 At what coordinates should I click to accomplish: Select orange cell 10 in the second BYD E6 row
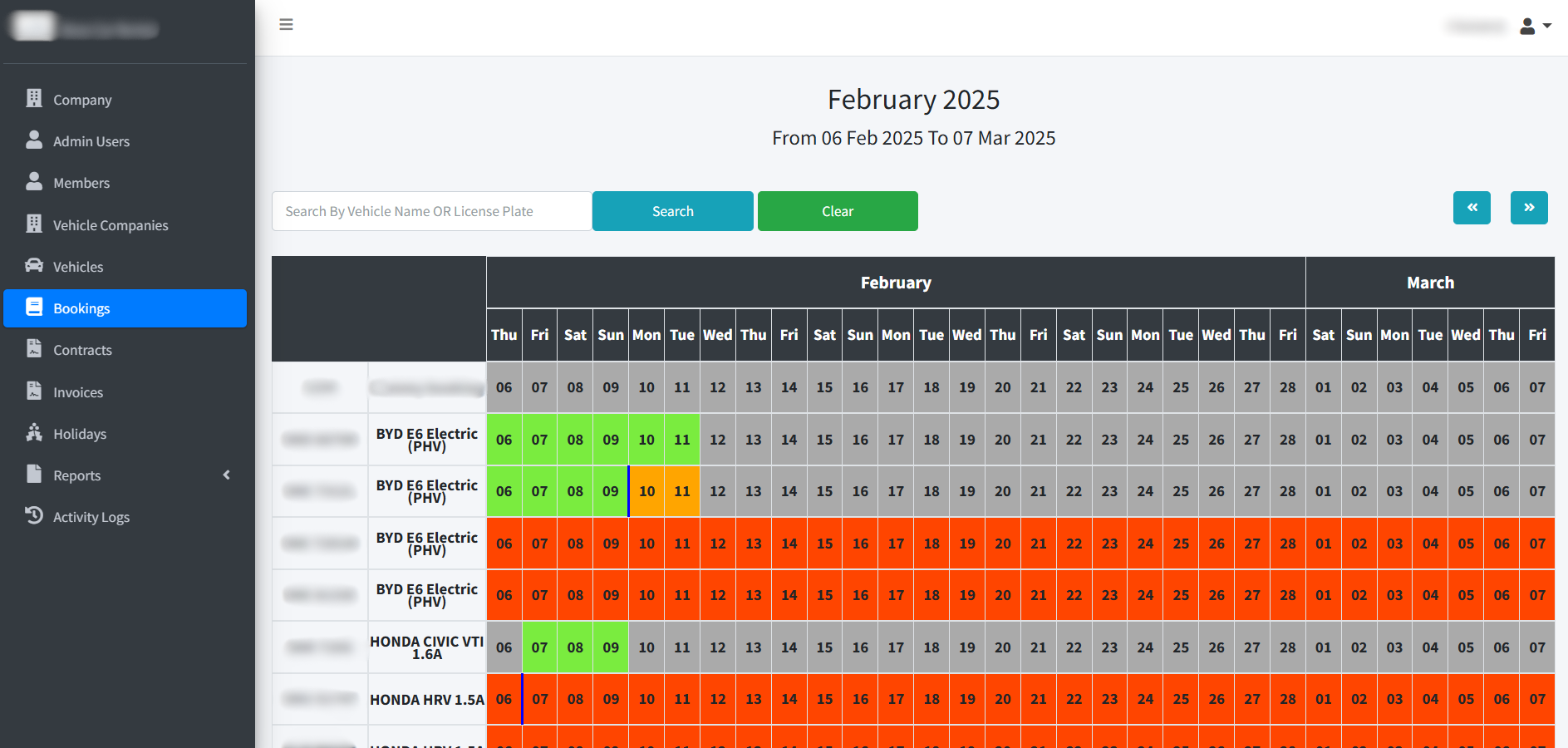tap(646, 491)
